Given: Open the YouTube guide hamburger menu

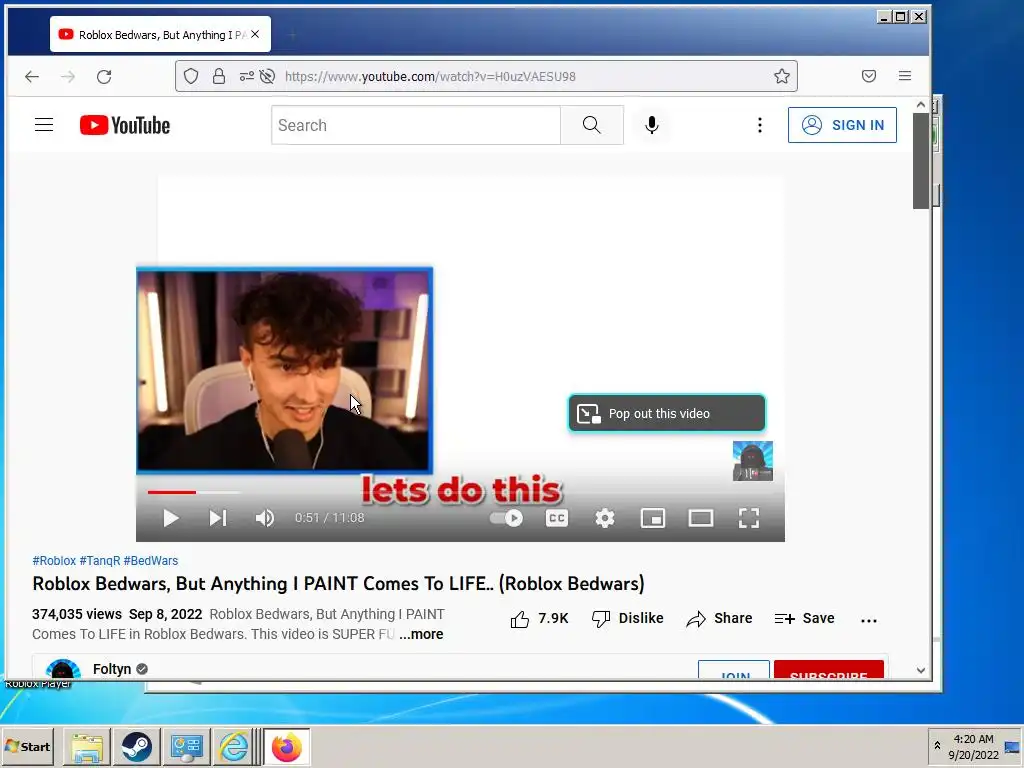Looking at the screenshot, I should pos(44,125).
